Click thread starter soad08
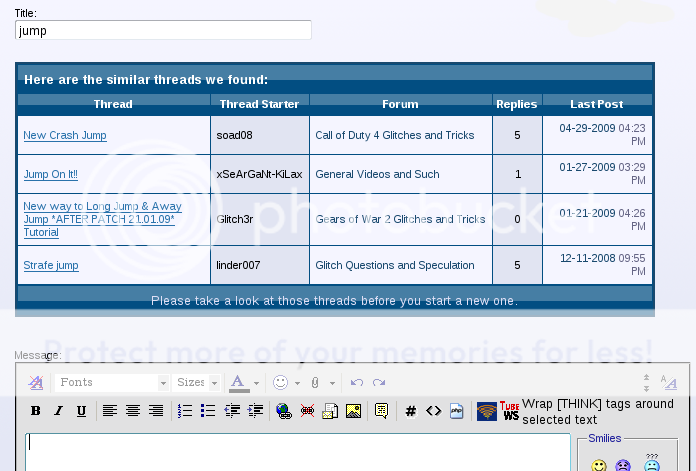This screenshot has width=696, height=471. (234, 135)
